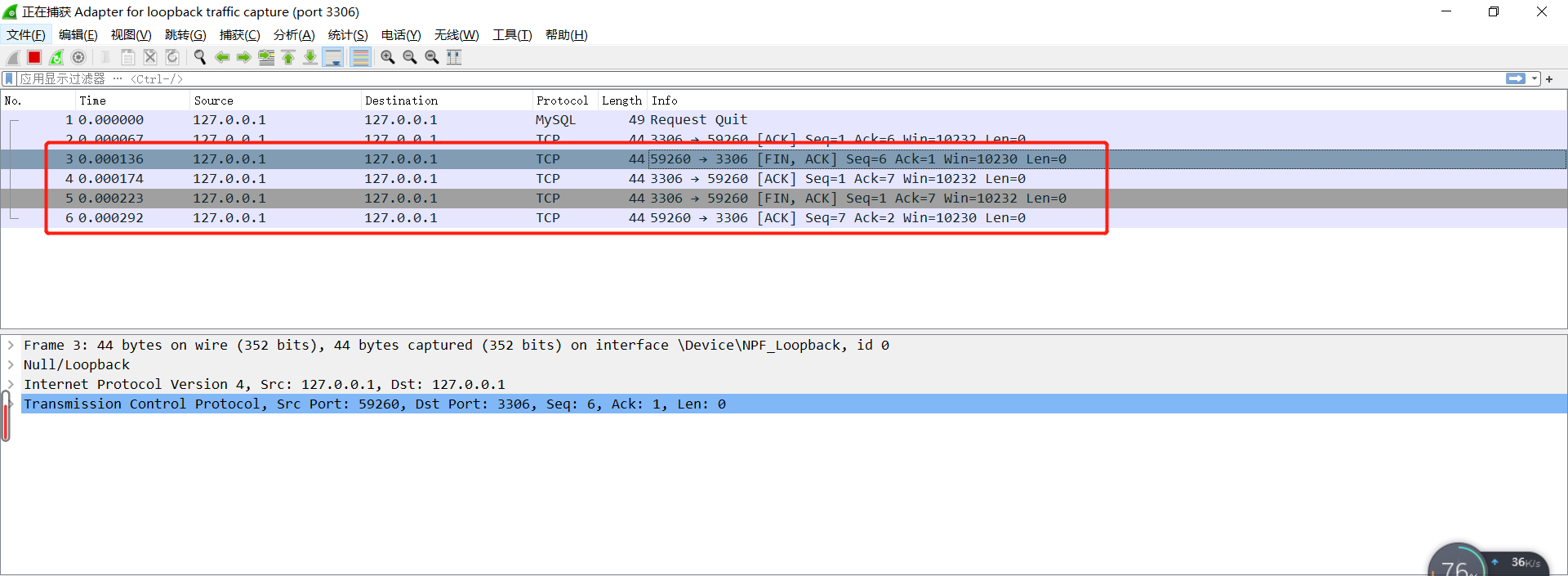Expand Transmission Control Protocol node
1568x576 pixels.
11,404
